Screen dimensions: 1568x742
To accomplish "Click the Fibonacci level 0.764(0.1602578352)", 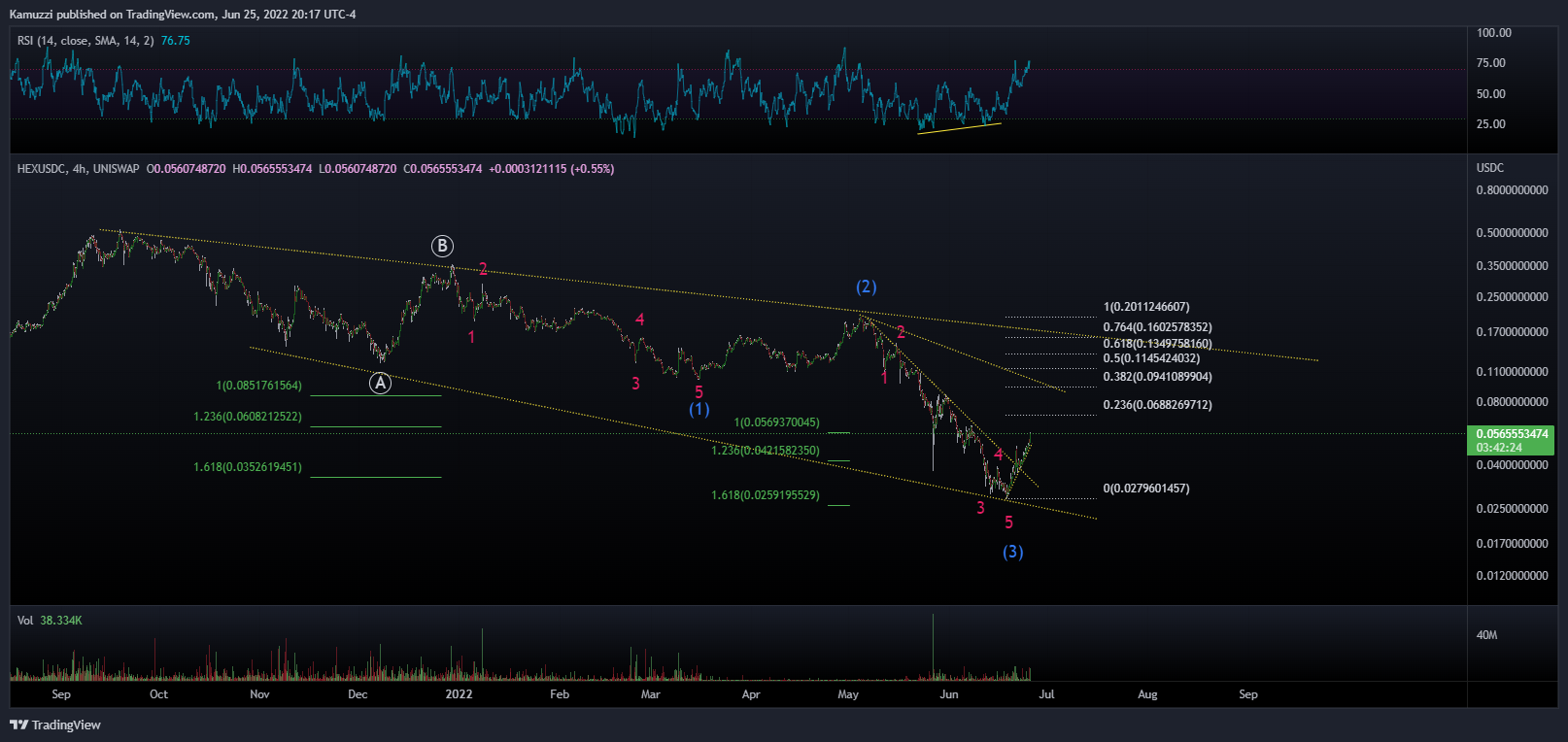I will [x=1158, y=327].
